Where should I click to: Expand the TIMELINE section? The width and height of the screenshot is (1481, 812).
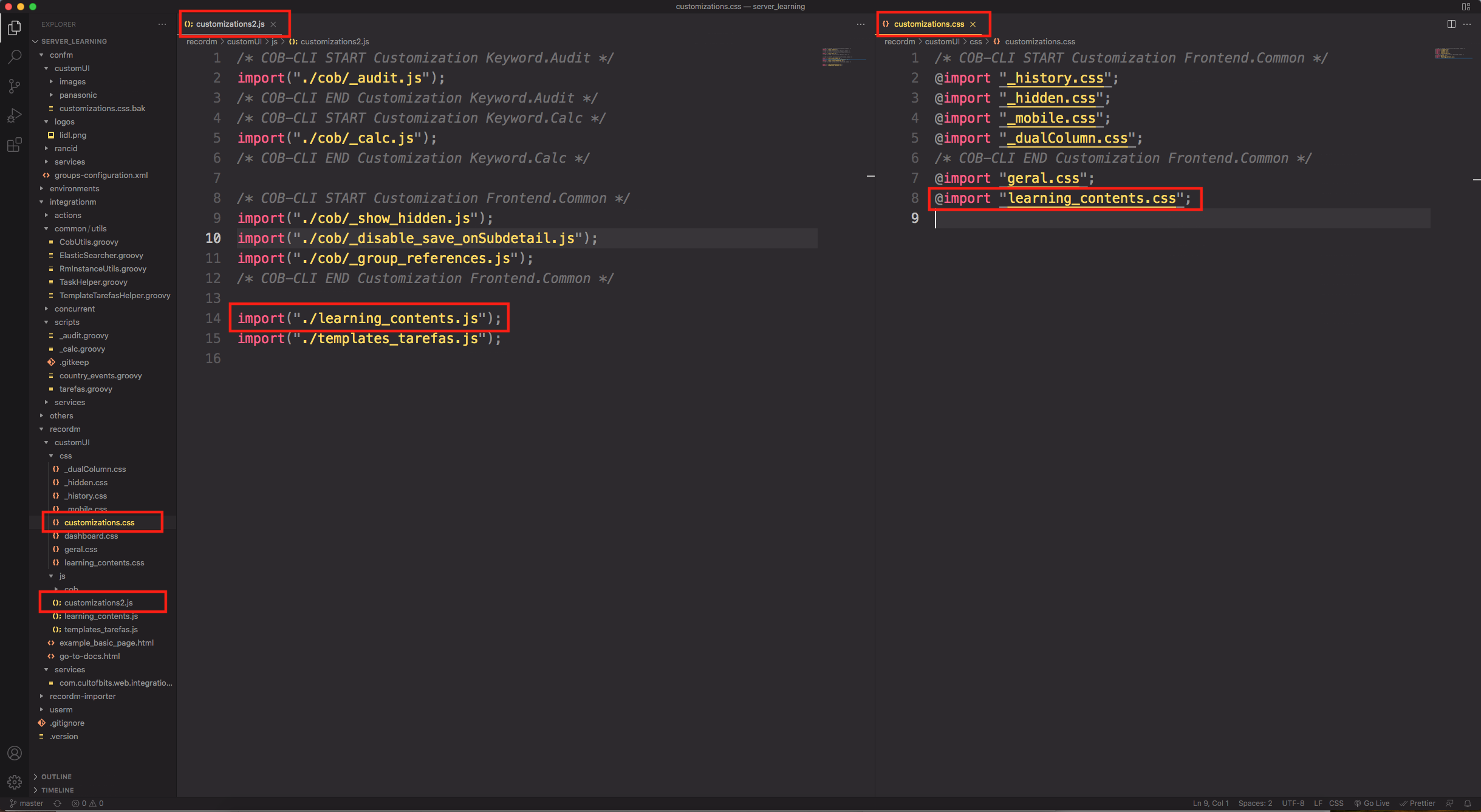pyautogui.click(x=57, y=790)
